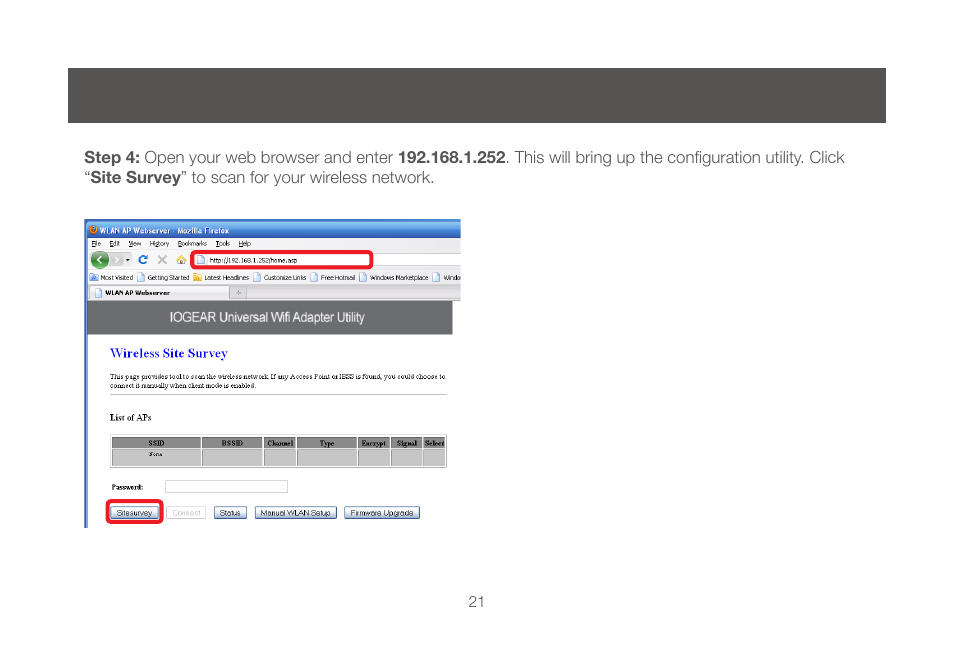Open the Getting Started bookmark
Screen dimensions: 954x665
pyautogui.click(x=163, y=277)
